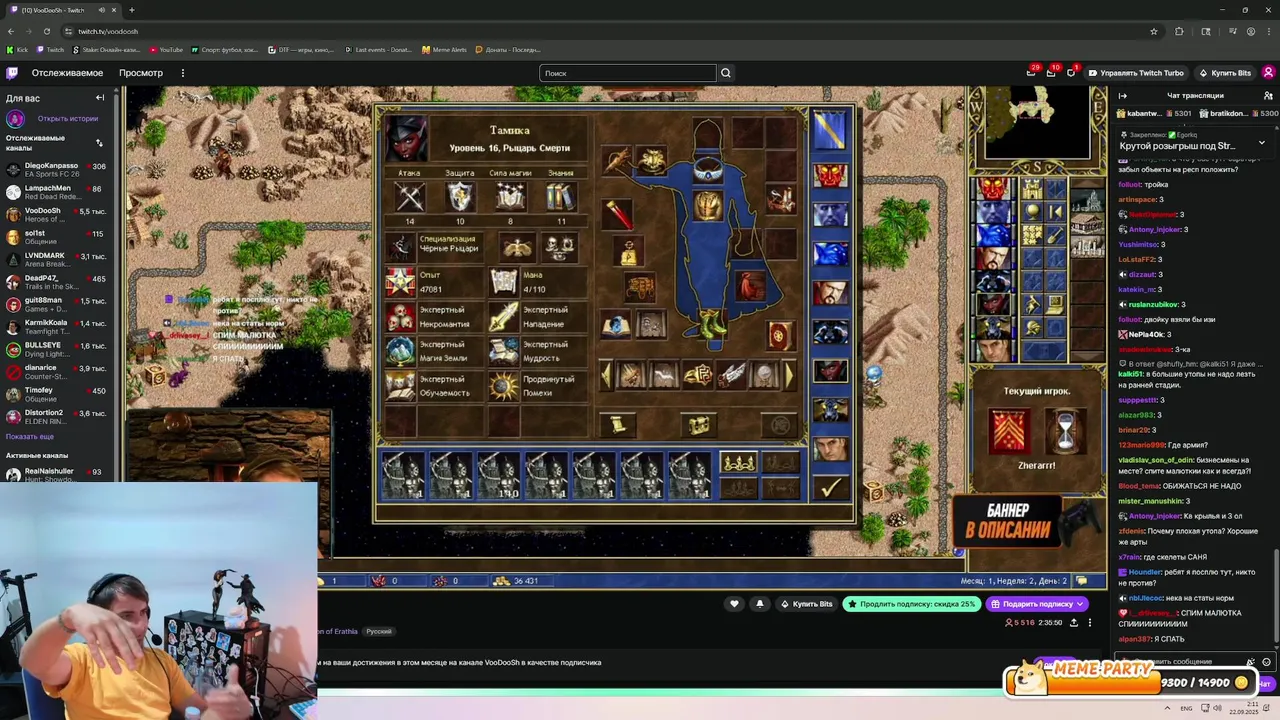Click the search magnifier button
1280x720 pixels.
(x=726, y=73)
